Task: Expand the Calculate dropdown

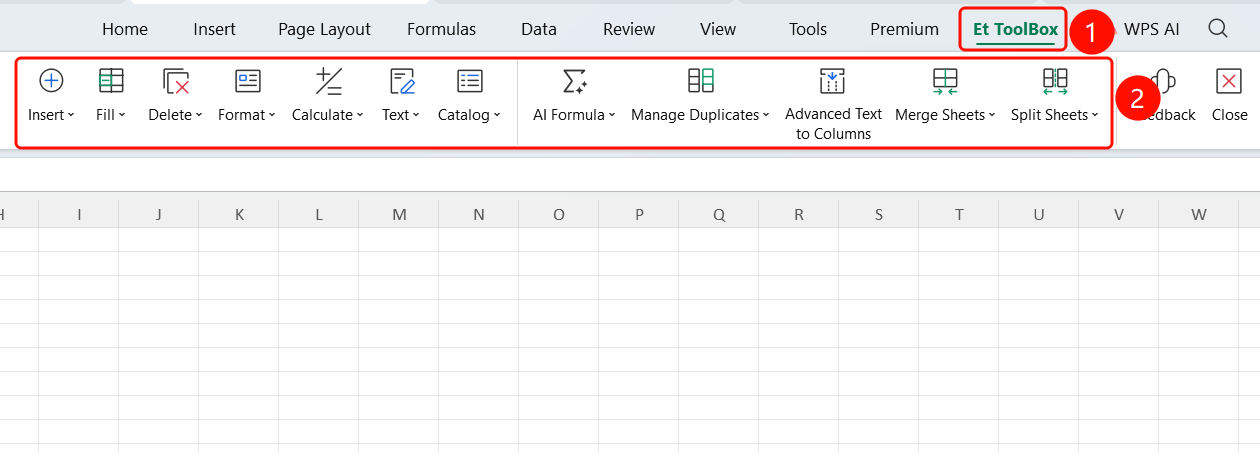Action: pyautogui.click(x=360, y=115)
